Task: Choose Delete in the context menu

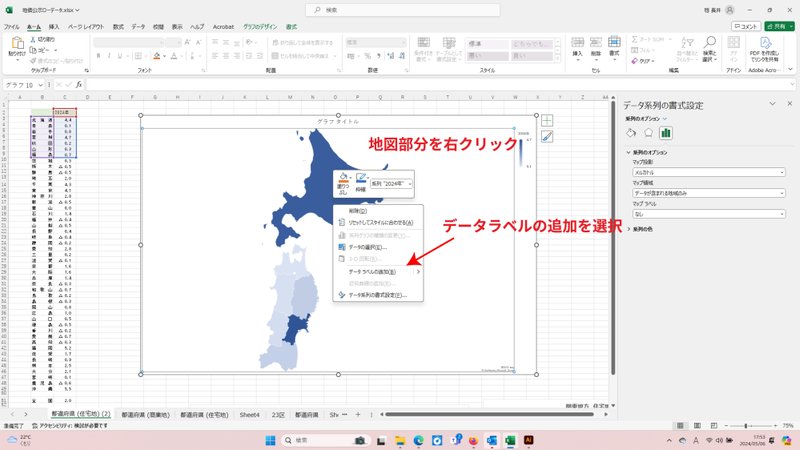Action: pyautogui.click(x=378, y=211)
